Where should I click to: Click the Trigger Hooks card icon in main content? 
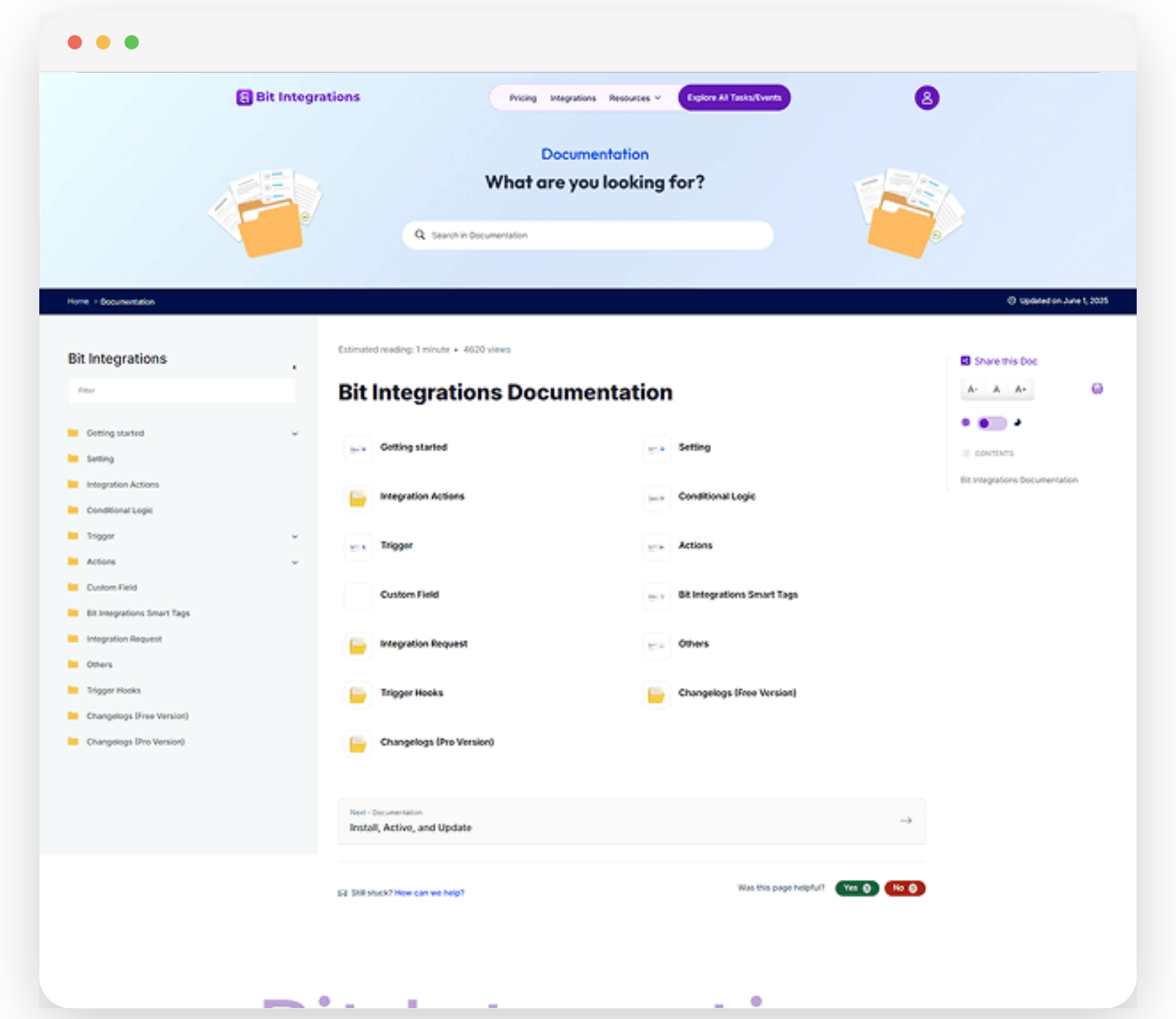358,694
